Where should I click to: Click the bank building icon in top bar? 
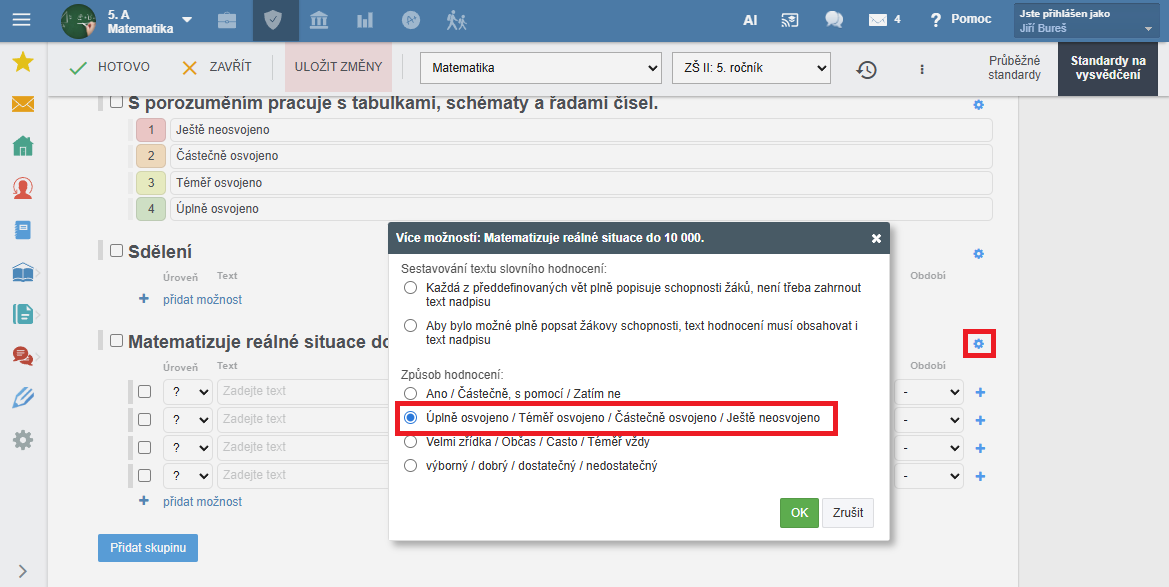319,20
